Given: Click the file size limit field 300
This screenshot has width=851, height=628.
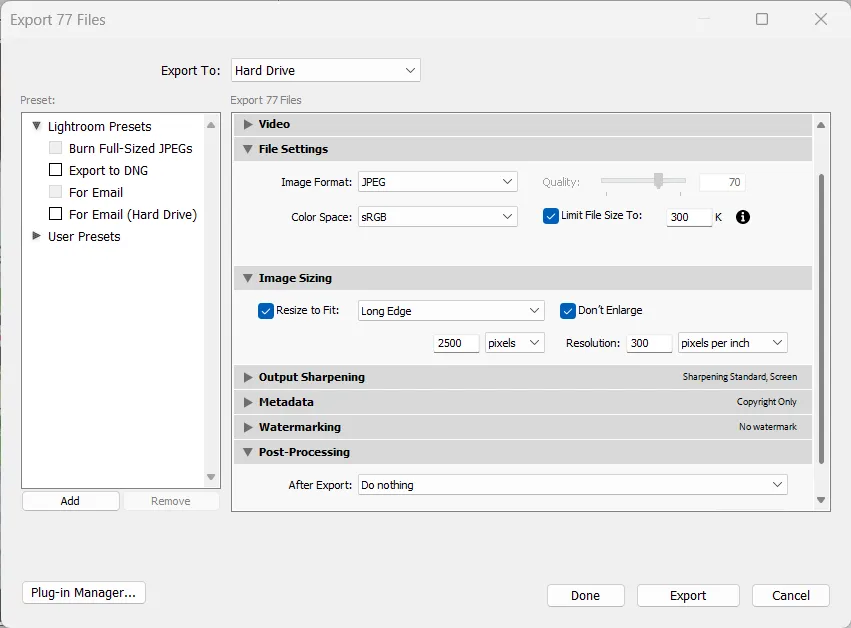Looking at the screenshot, I should click(x=689, y=217).
